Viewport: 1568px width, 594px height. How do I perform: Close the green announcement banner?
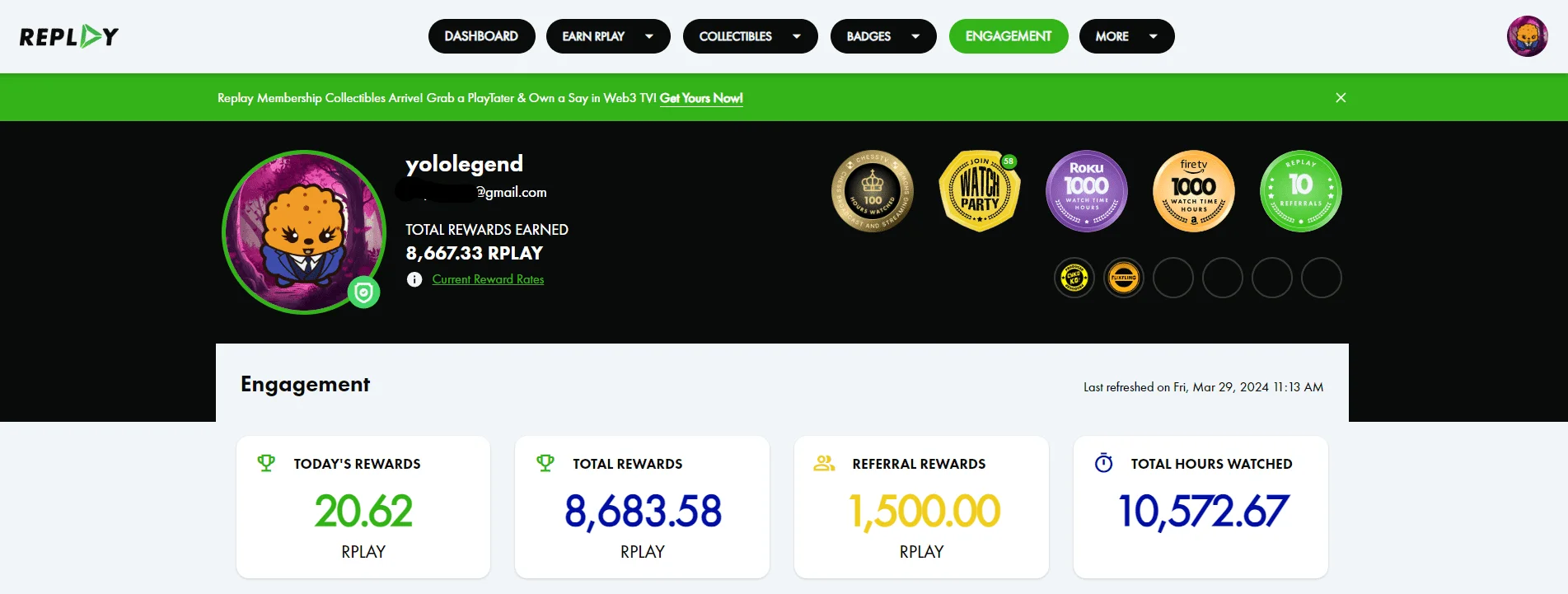pyautogui.click(x=1341, y=97)
